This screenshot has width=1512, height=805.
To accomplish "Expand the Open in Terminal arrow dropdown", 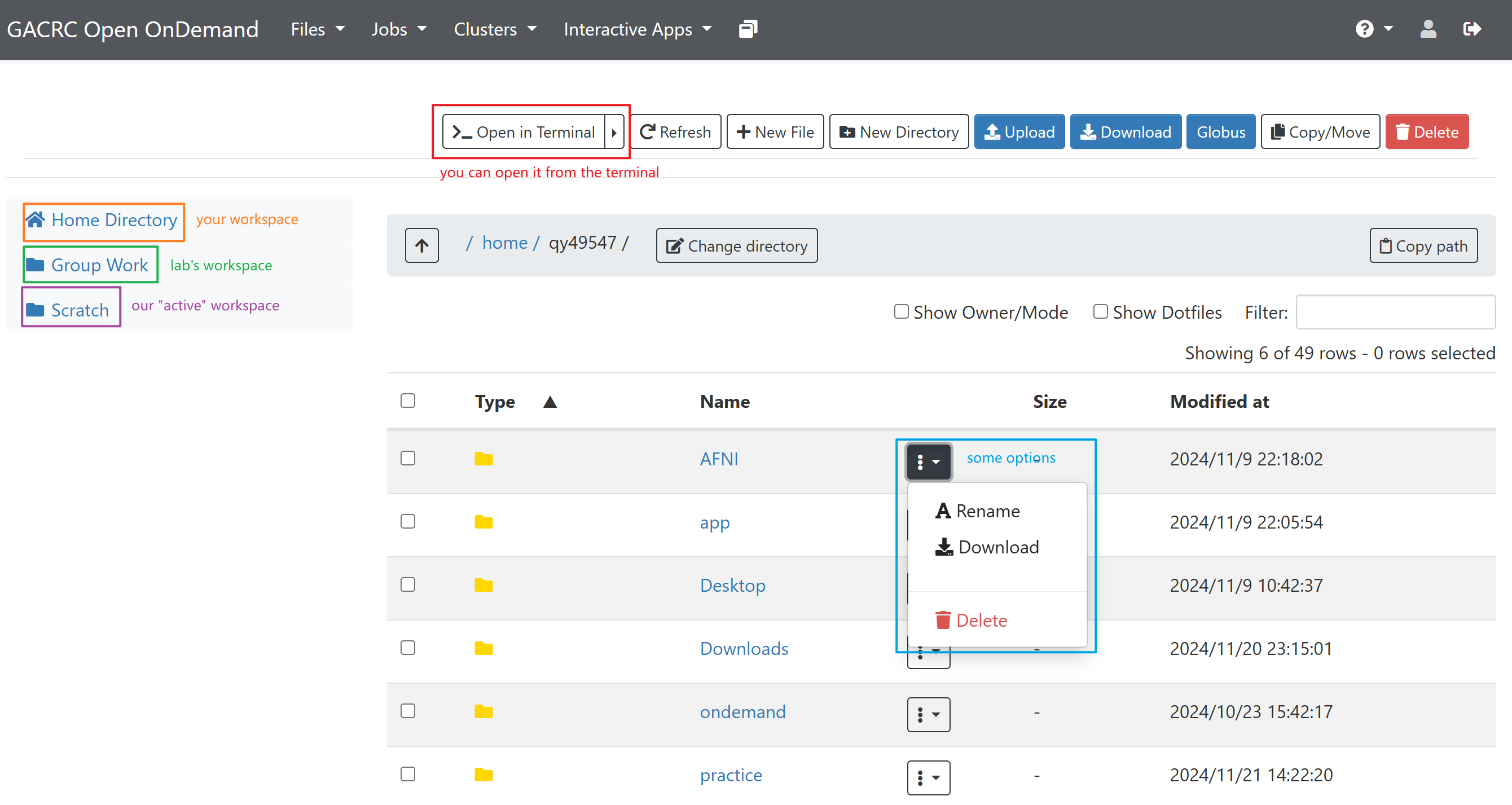I will pyautogui.click(x=613, y=132).
